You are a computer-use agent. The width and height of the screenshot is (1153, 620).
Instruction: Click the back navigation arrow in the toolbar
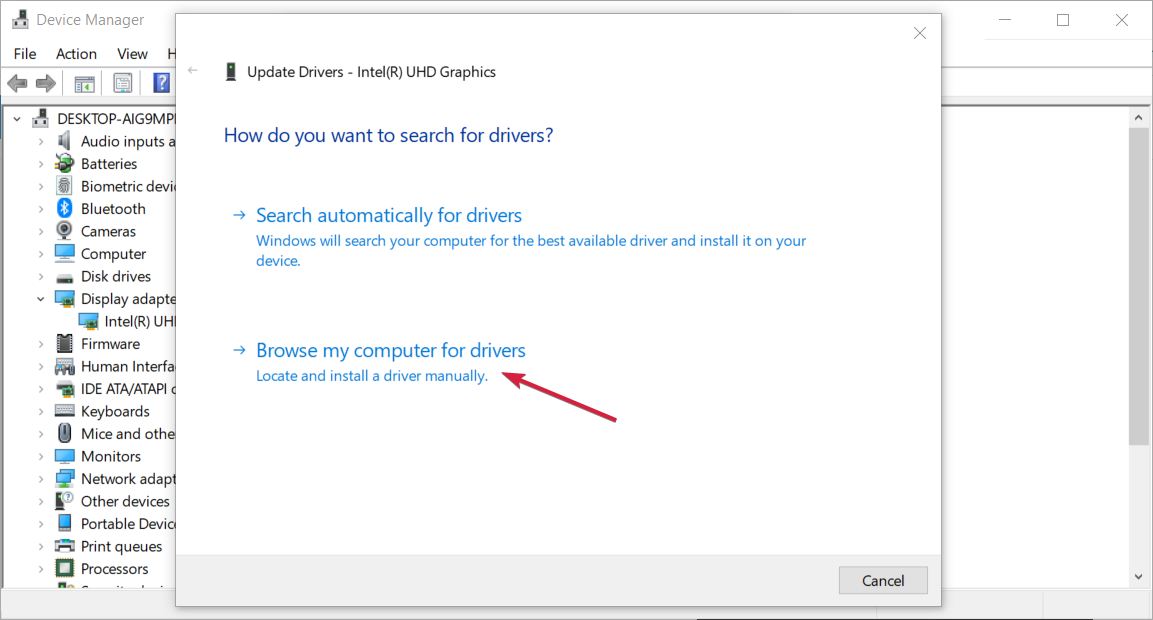click(17, 83)
